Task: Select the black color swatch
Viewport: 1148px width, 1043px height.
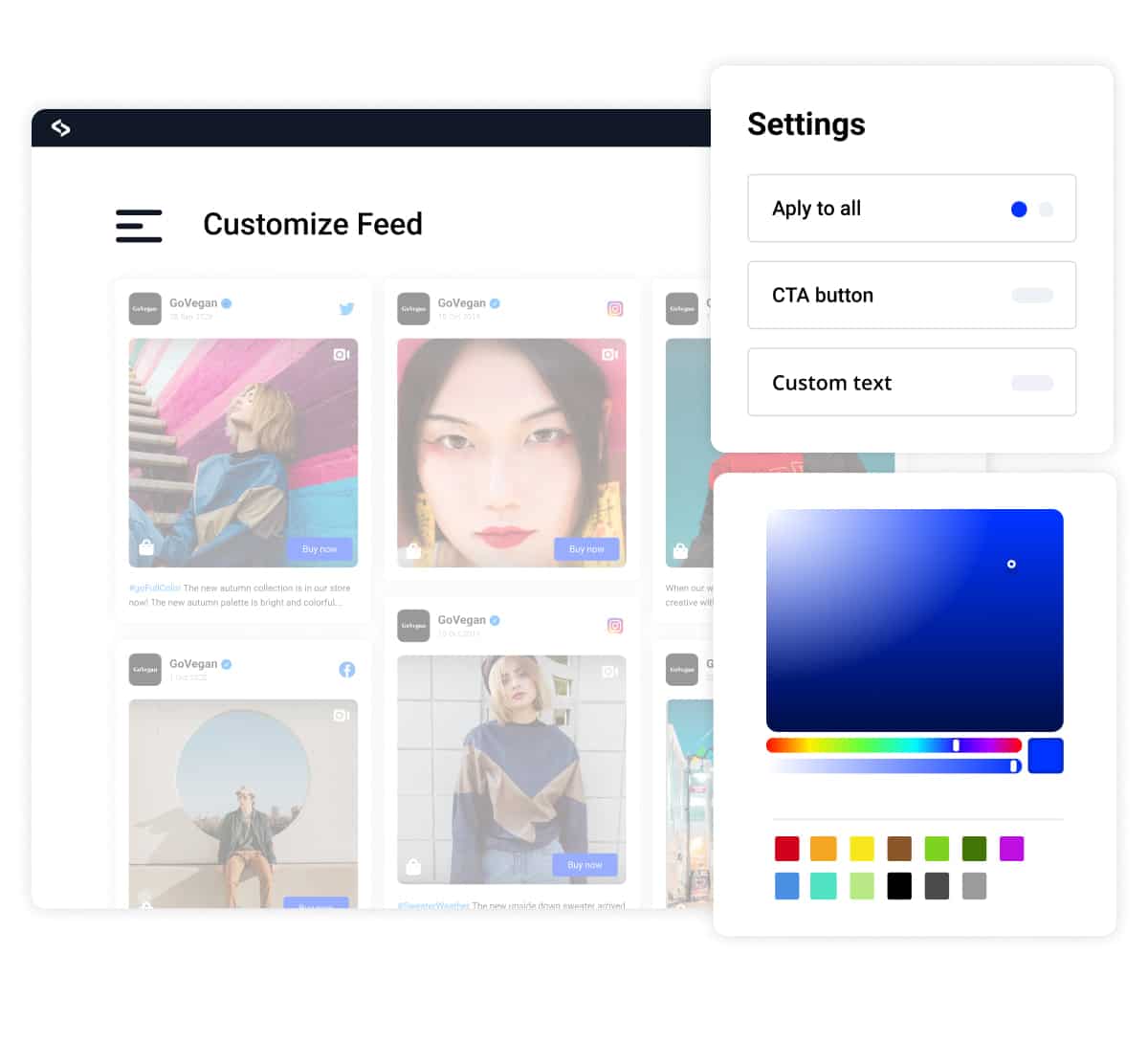Action: click(x=899, y=886)
